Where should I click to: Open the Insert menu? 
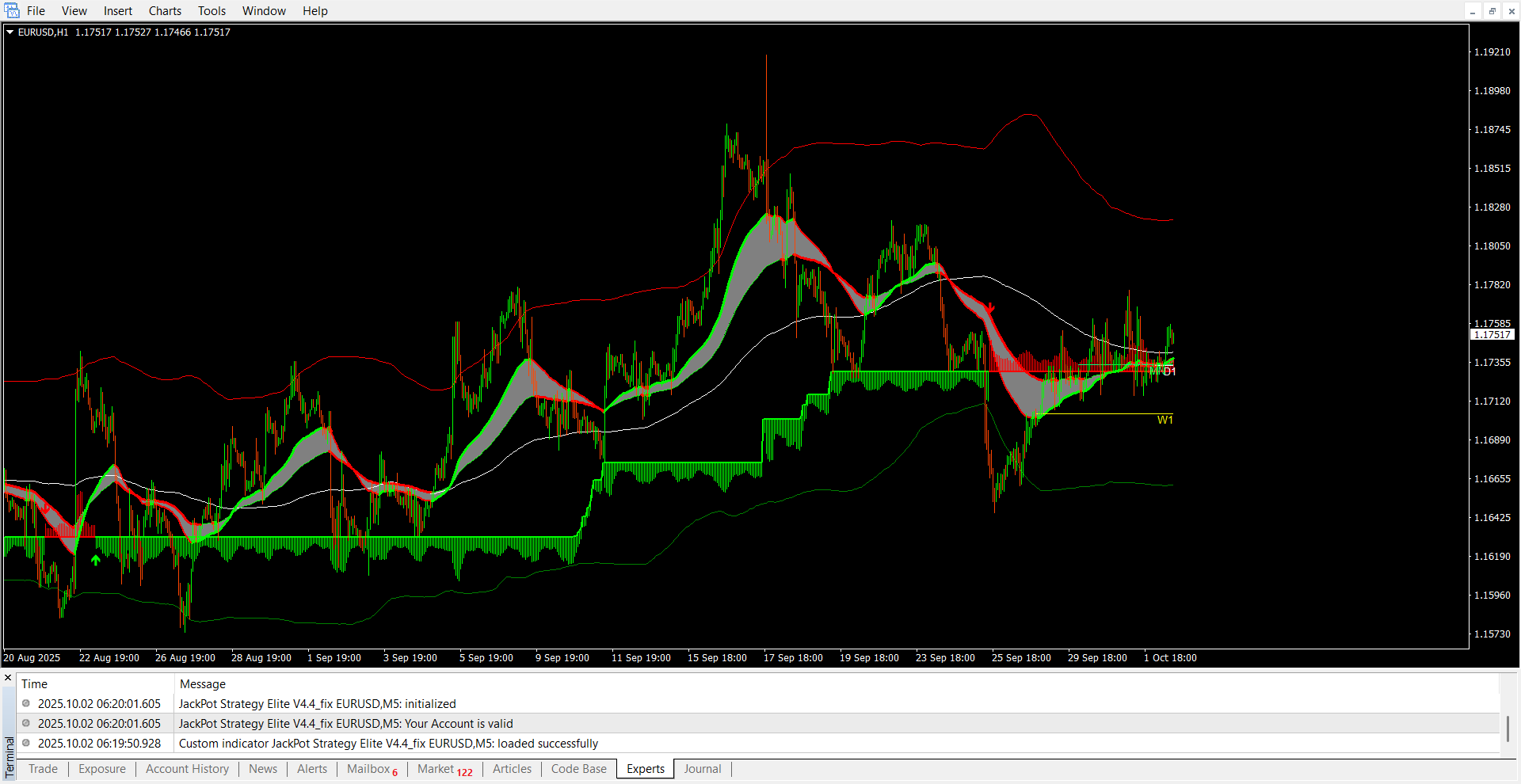click(x=118, y=11)
